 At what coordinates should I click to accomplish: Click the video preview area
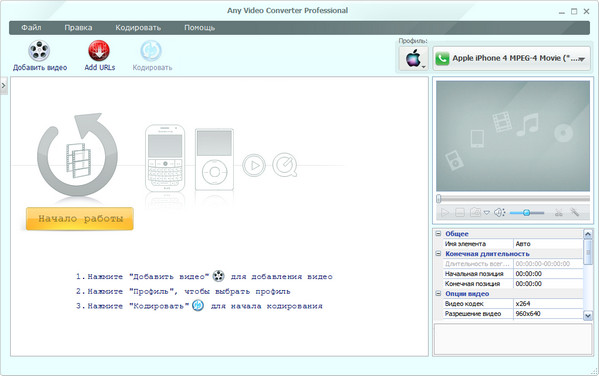point(513,136)
